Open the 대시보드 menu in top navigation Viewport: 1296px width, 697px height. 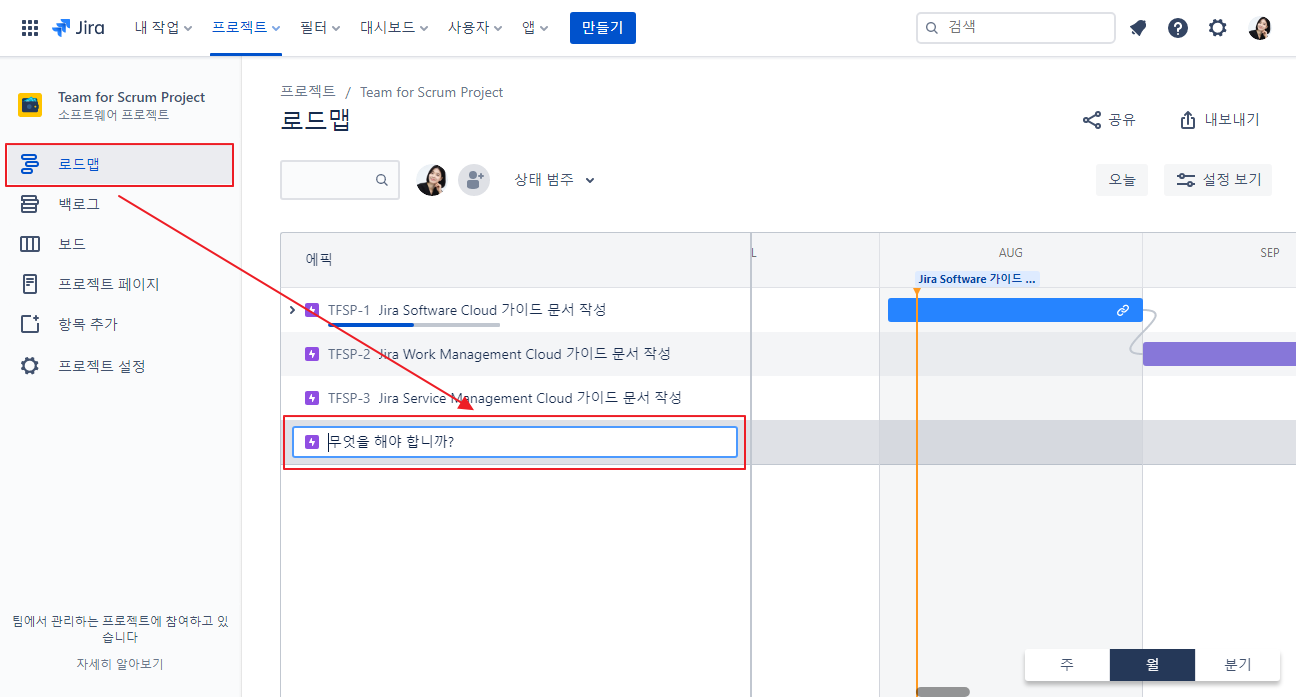coord(394,28)
